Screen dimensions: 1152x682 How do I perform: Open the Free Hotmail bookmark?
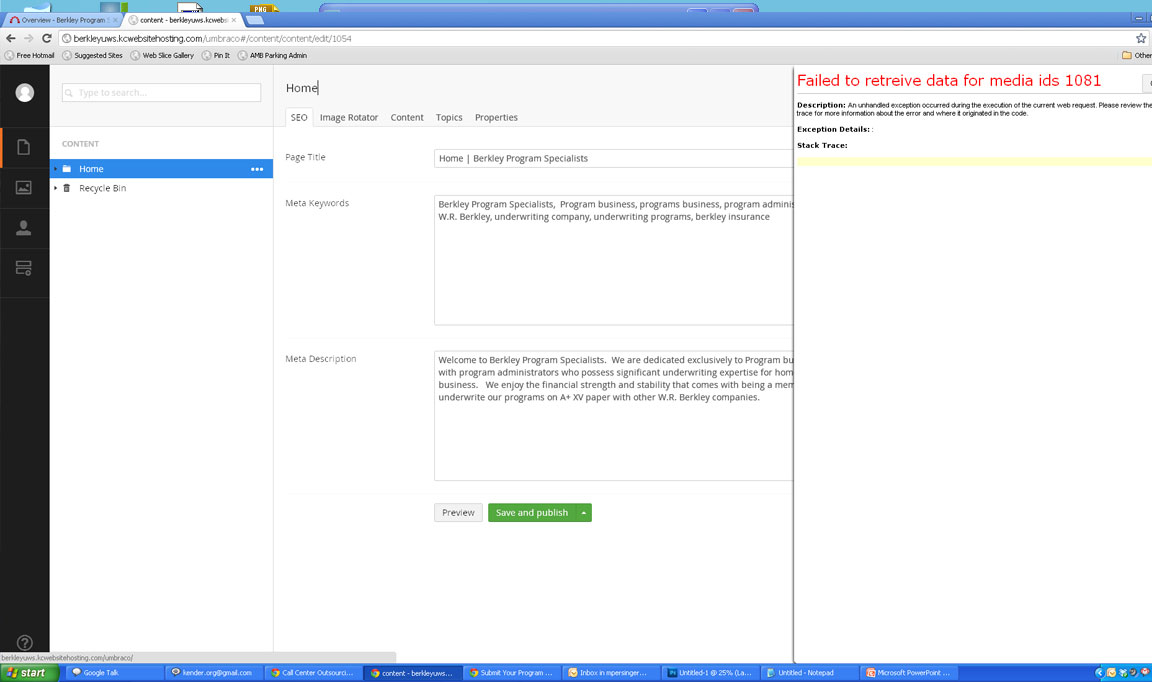click(x=29, y=55)
